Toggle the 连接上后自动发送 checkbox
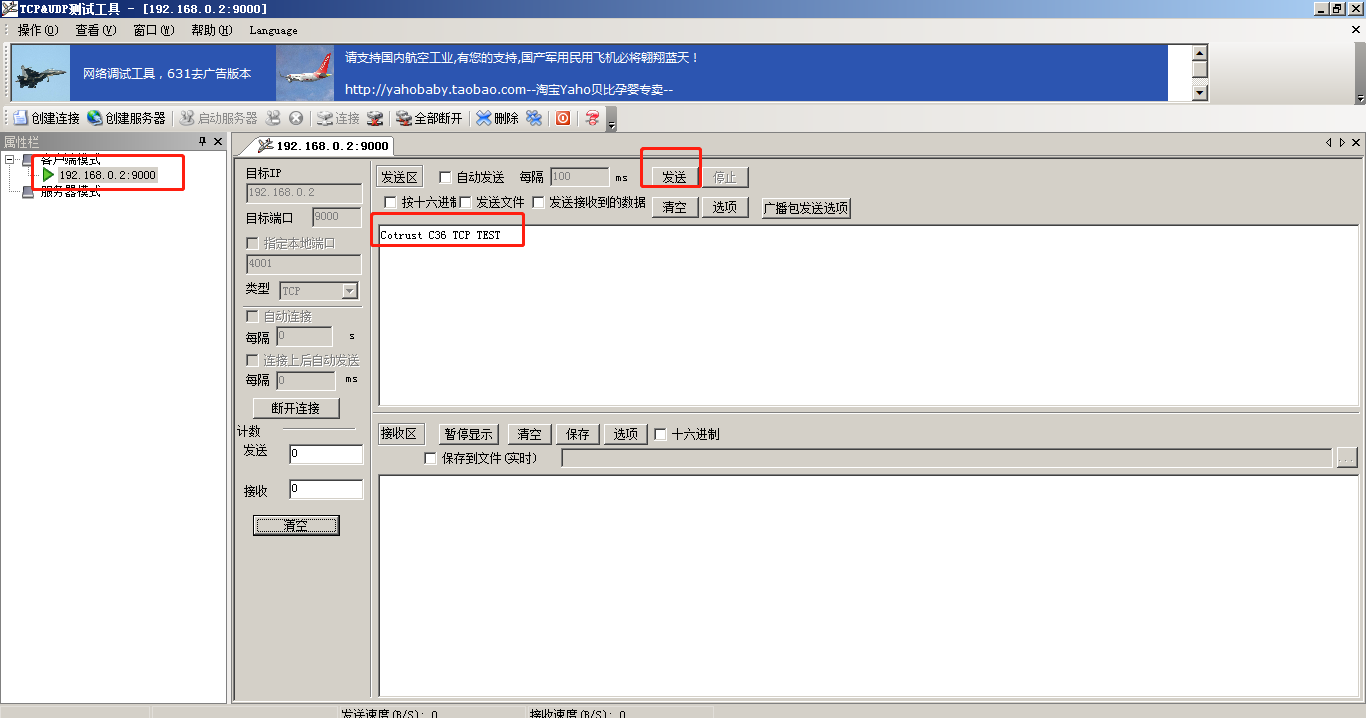This screenshot has width=1366, height=718. pyautogui.click(x=252, y=360)
